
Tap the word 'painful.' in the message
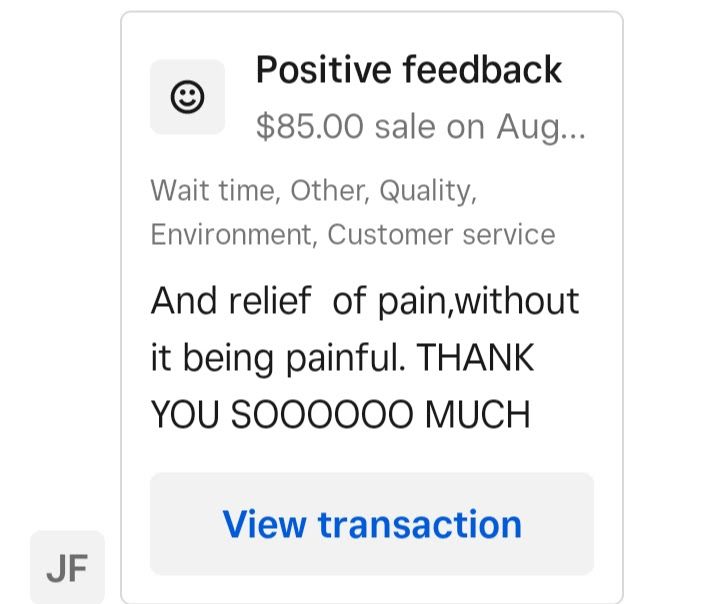point(345,359)
